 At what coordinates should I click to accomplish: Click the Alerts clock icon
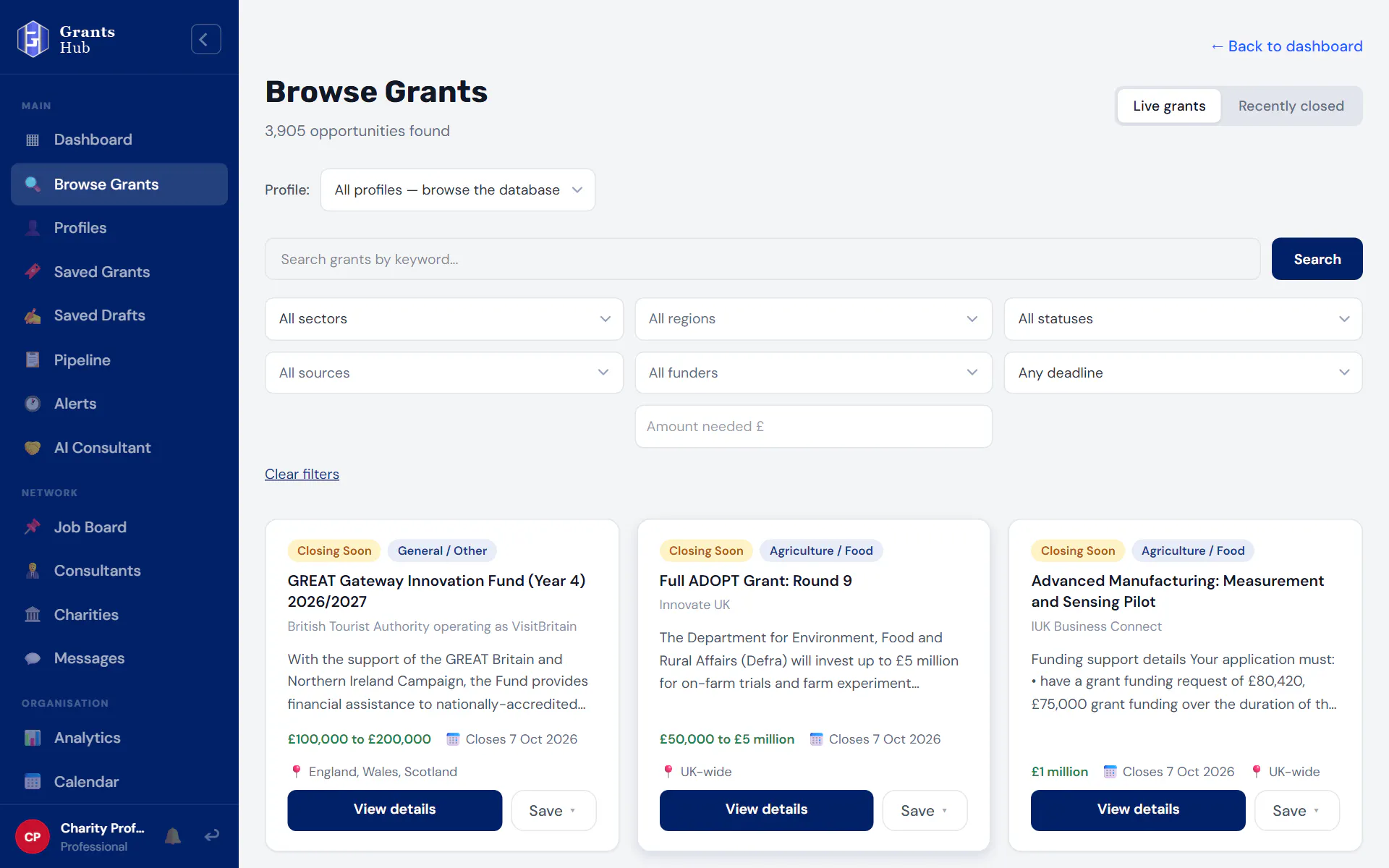click(33, 404)
